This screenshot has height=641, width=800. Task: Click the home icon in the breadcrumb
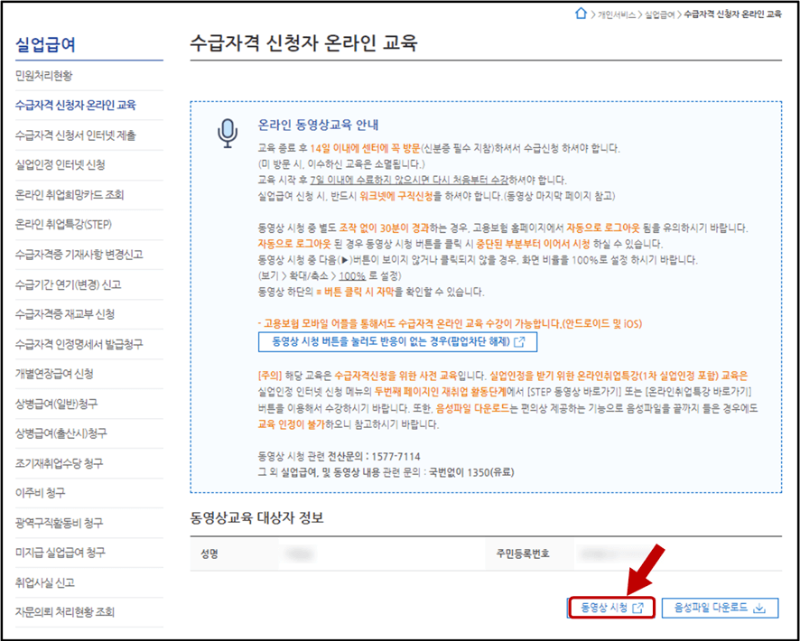pos(581,12)
